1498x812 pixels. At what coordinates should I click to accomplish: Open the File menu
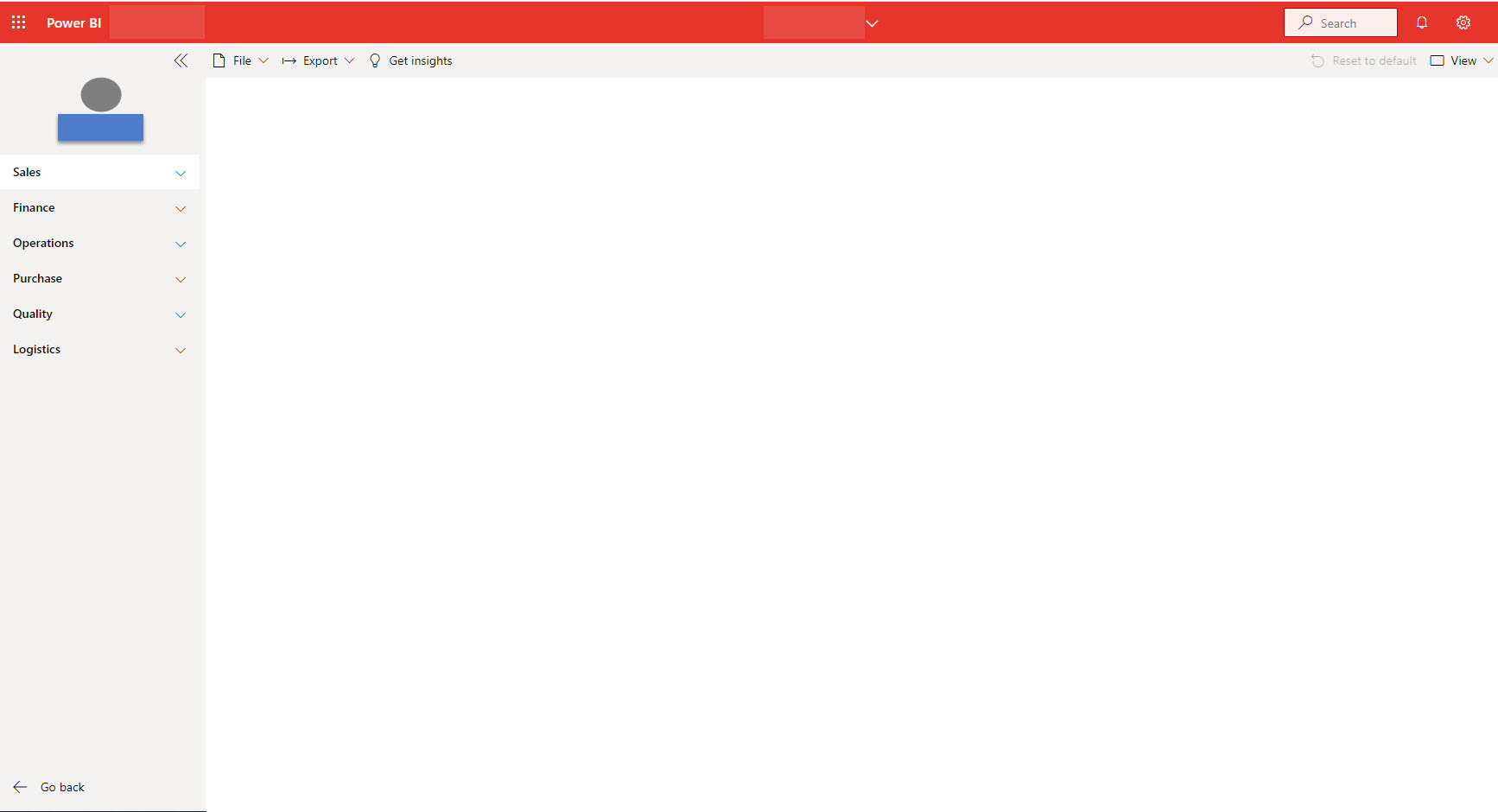tap(241, 60)
